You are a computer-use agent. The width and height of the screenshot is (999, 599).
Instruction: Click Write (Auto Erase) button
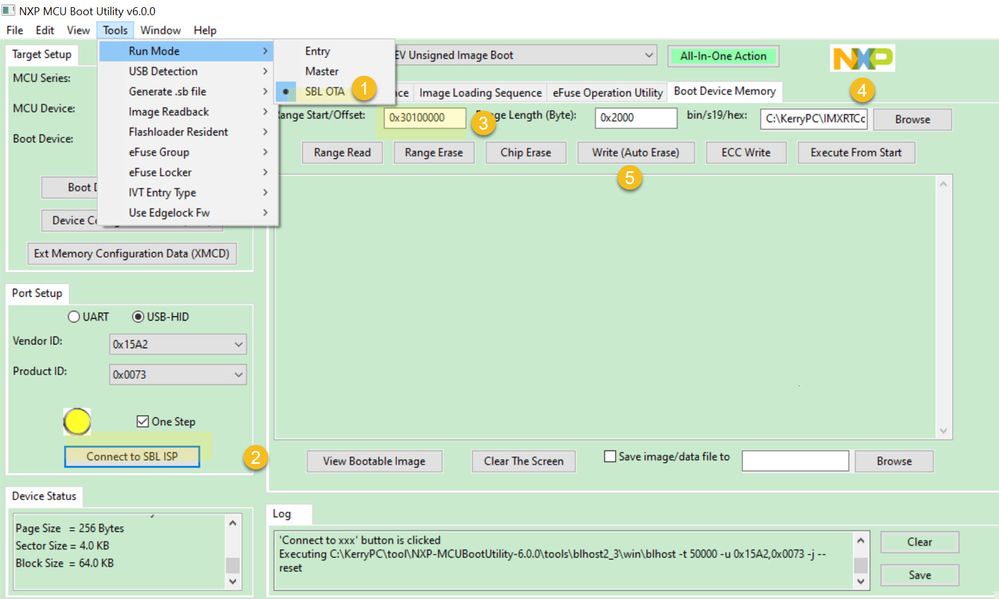[636, 152]
